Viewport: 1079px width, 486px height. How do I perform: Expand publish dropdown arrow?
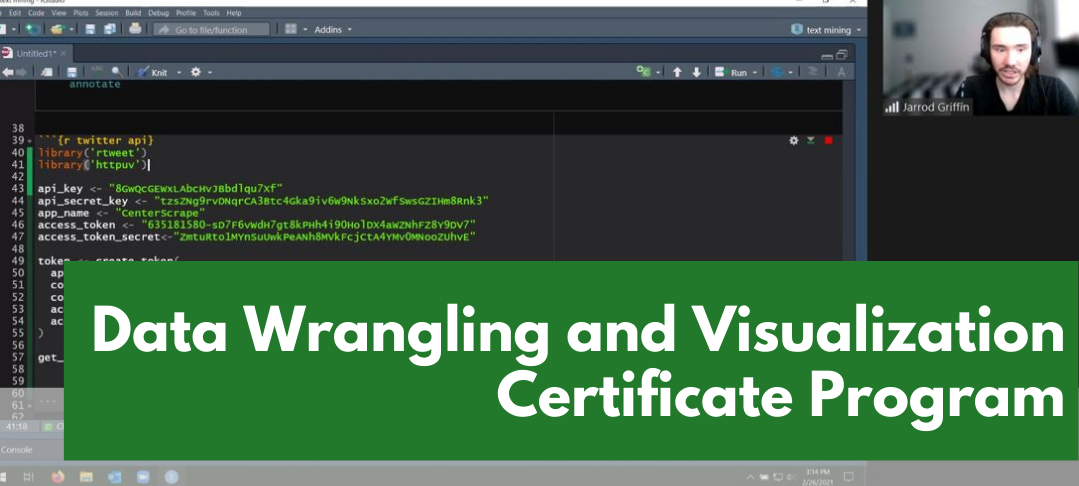(790, 73)
